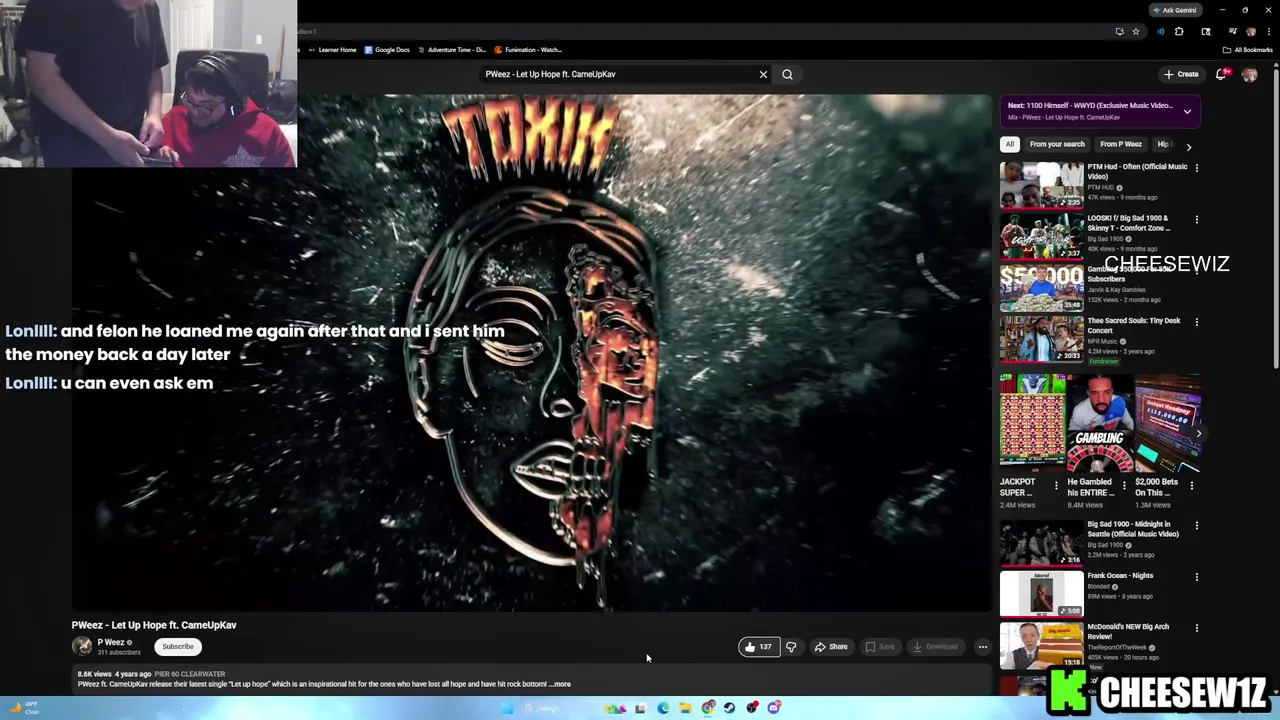
Task: Open the Chrome media controls icon
Action: click(x=1232, y=31)
